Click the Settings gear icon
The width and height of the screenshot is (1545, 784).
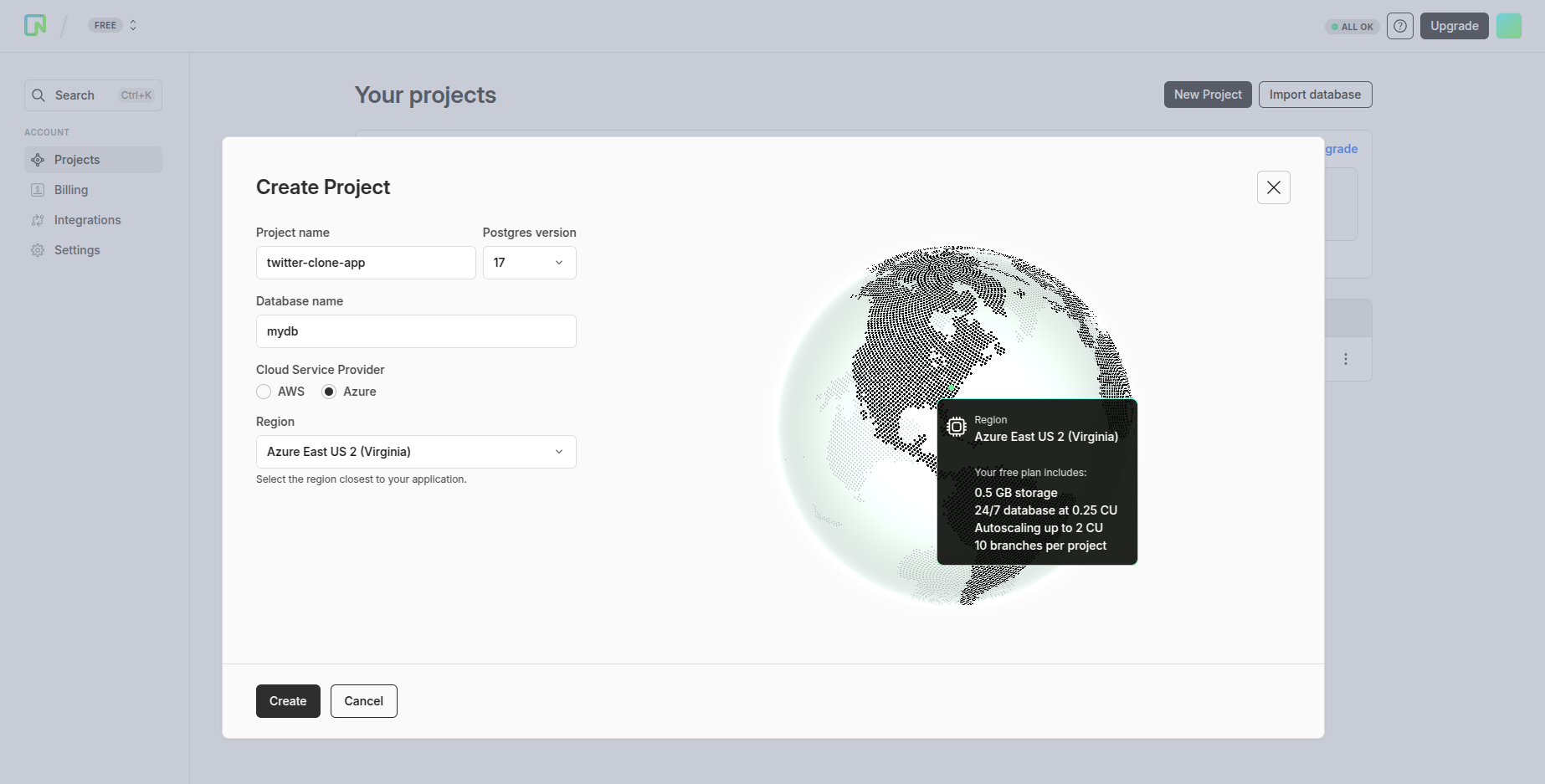[38, 250]
